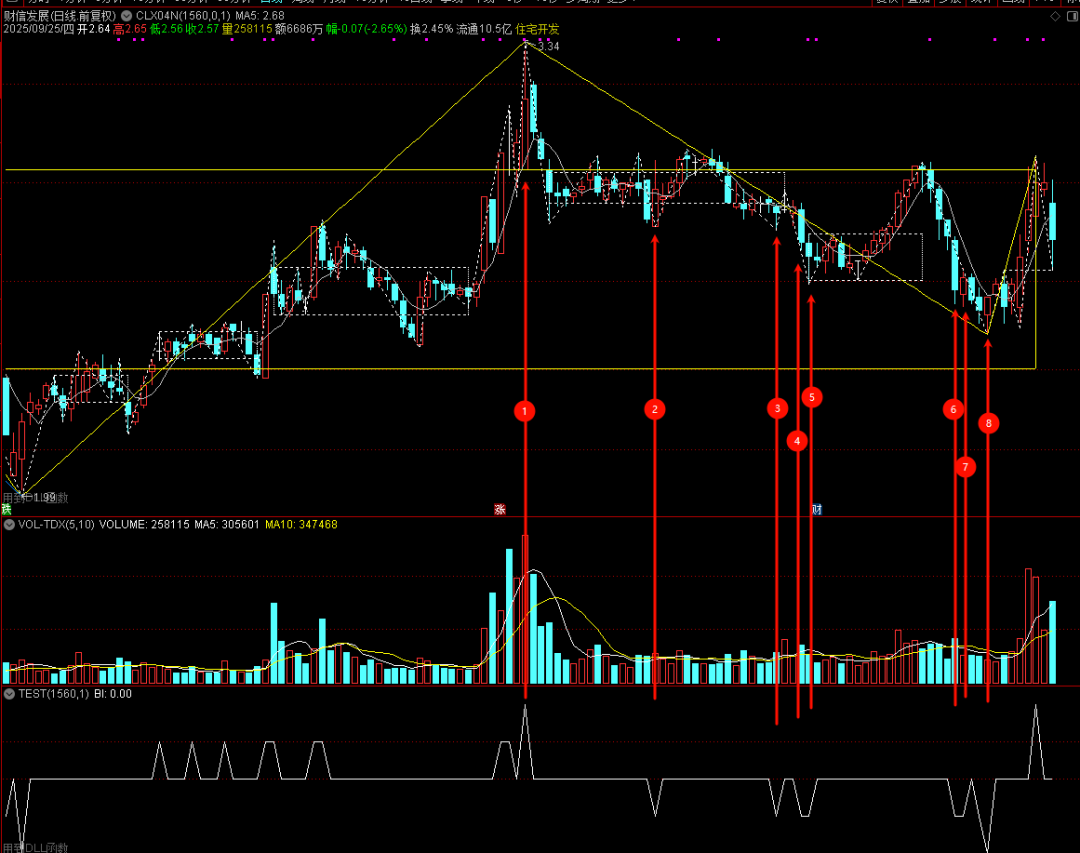Click the opening price 开2.64
The image size is (1080, 853).
coord(94,29)
